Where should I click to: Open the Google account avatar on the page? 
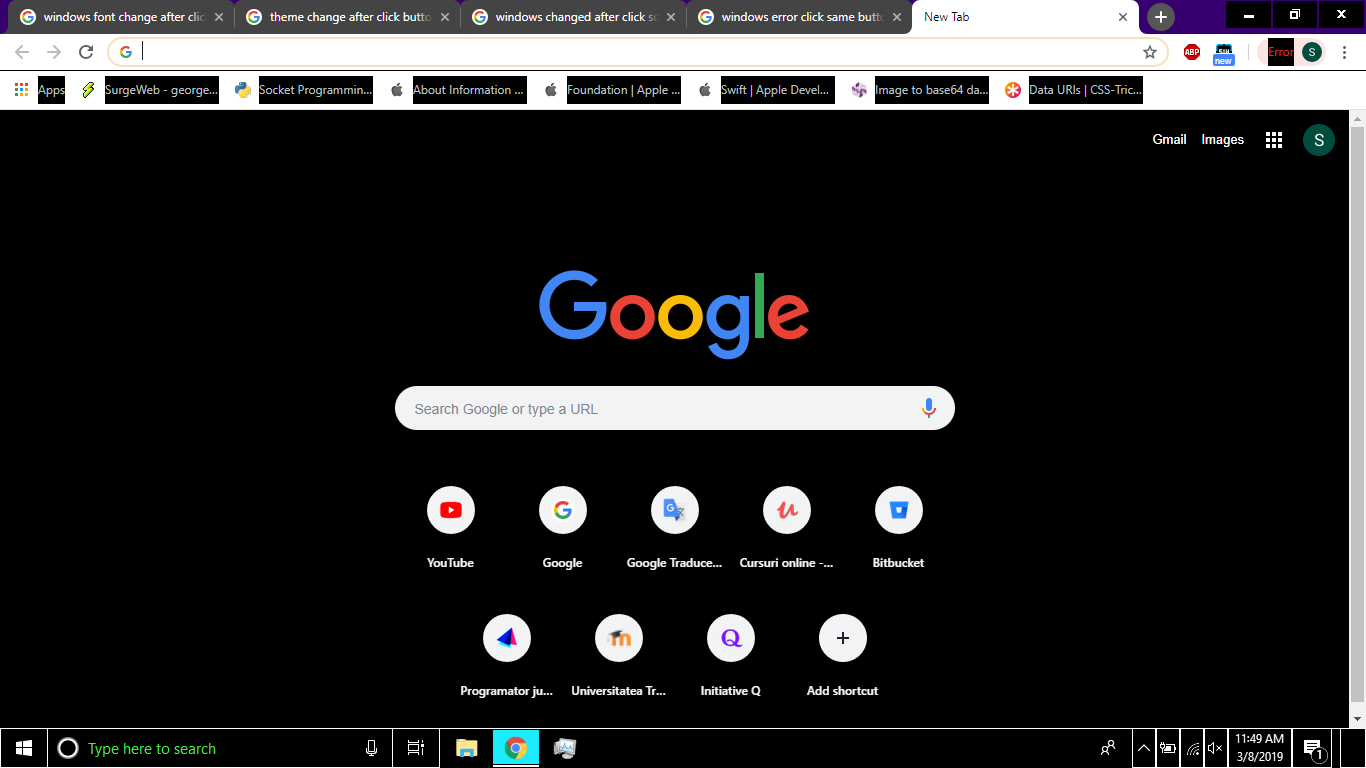click(1319, 140)
